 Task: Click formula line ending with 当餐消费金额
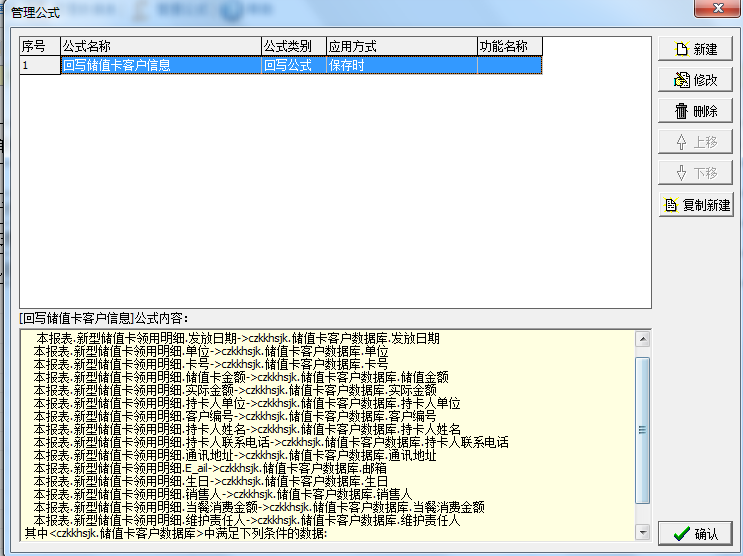tap(259, 507)
